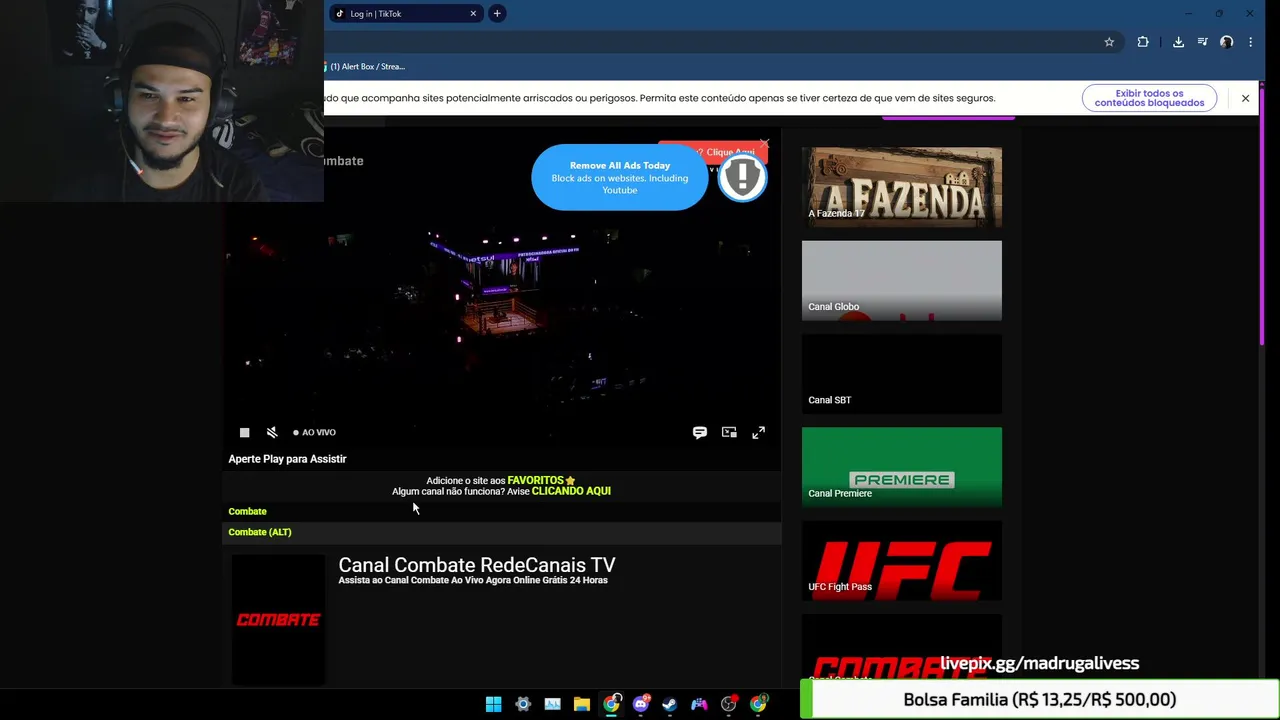Click the Canal Combate RedeCanais TV heading
Screen dimensions: 1280x720
(x=477, y=565)
